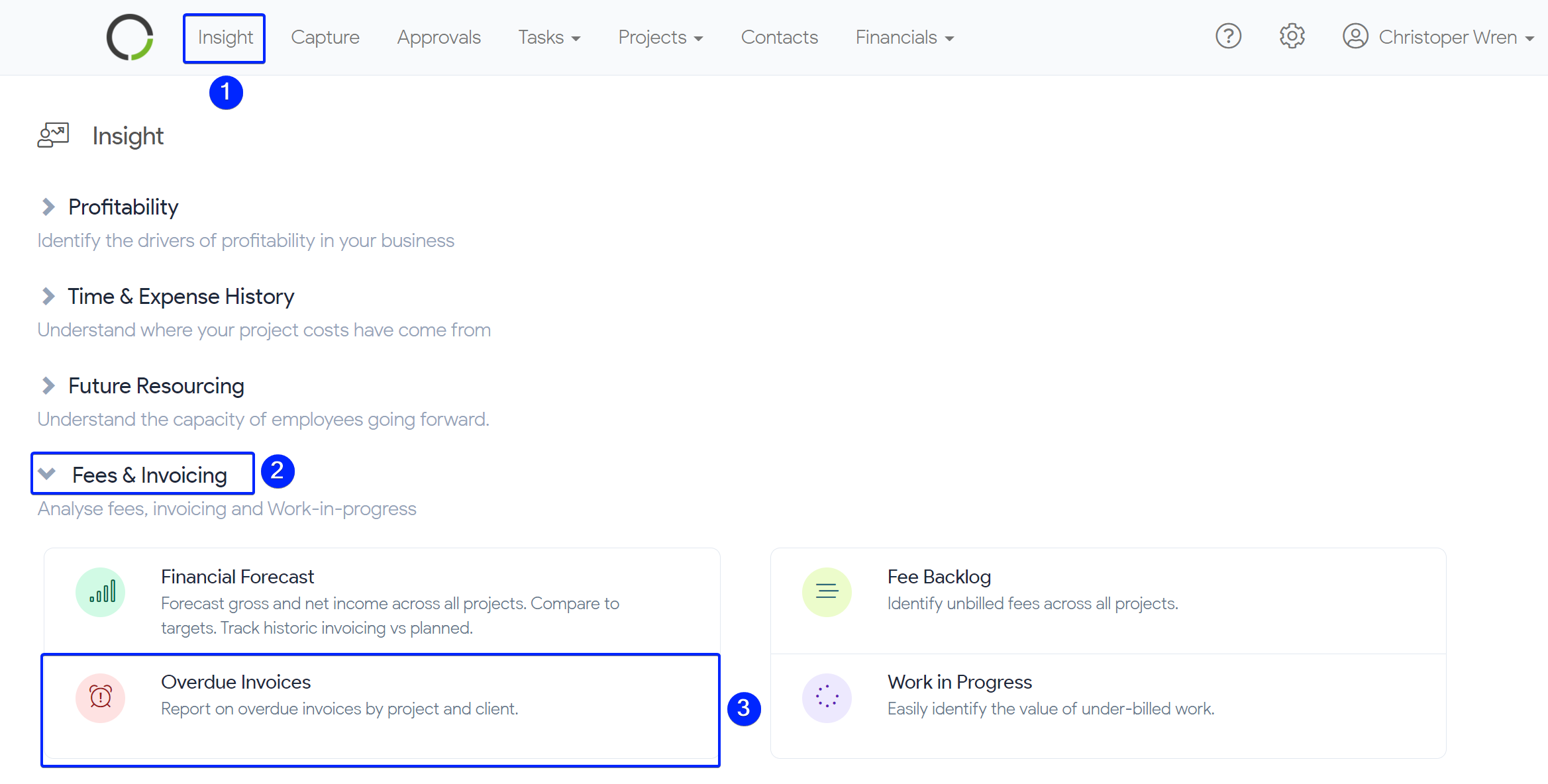Screen dimensions: 1548x784
Task: Expand the Future Resourcing section
Action: pyautogui.click(x=48, y=385)
